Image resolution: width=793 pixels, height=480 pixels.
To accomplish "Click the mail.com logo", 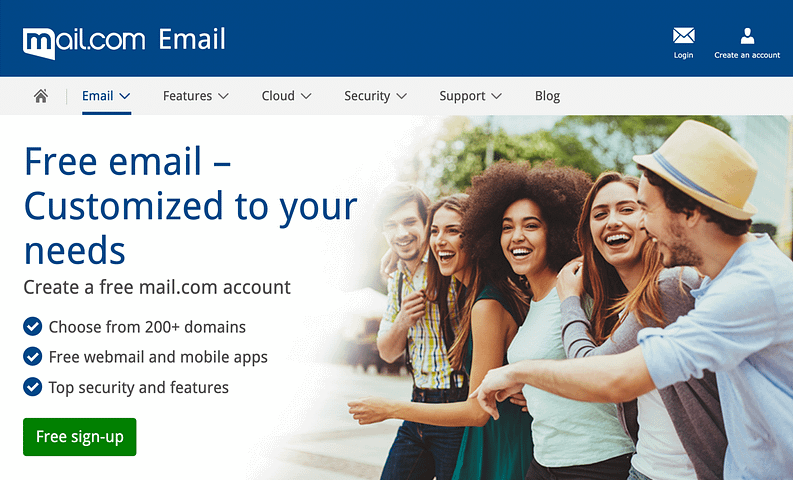I will tap(84, 43).
